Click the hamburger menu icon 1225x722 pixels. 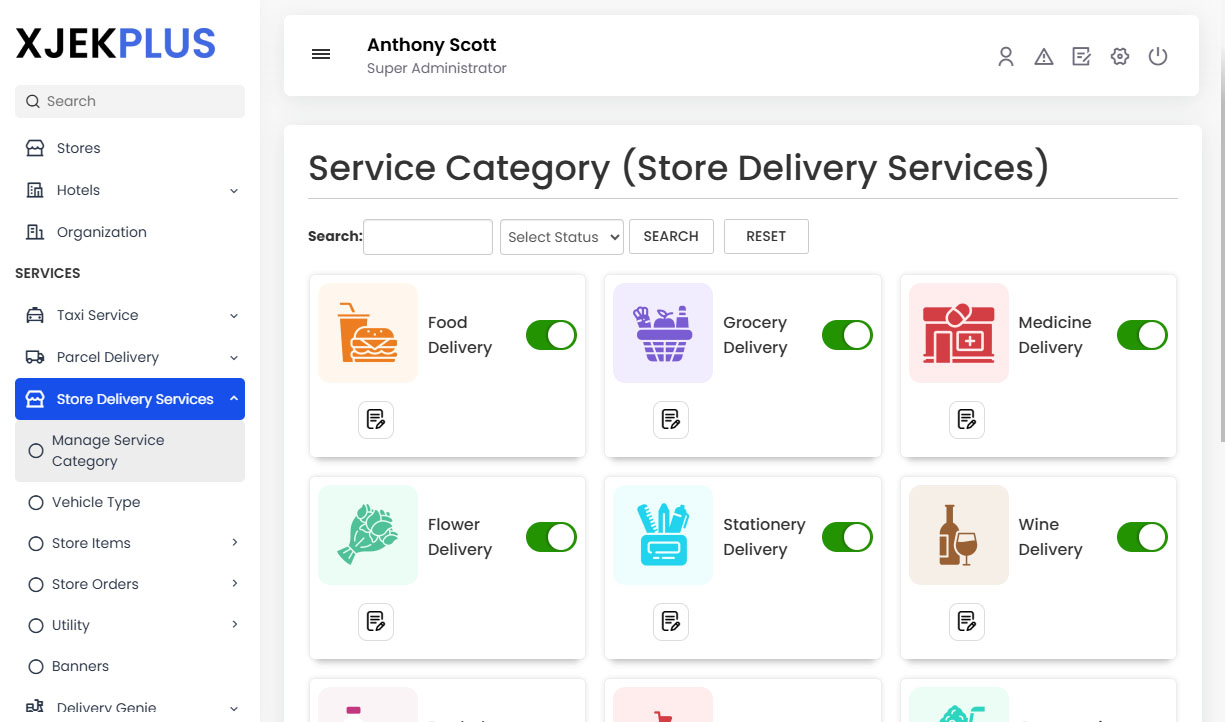coord(320,54)
